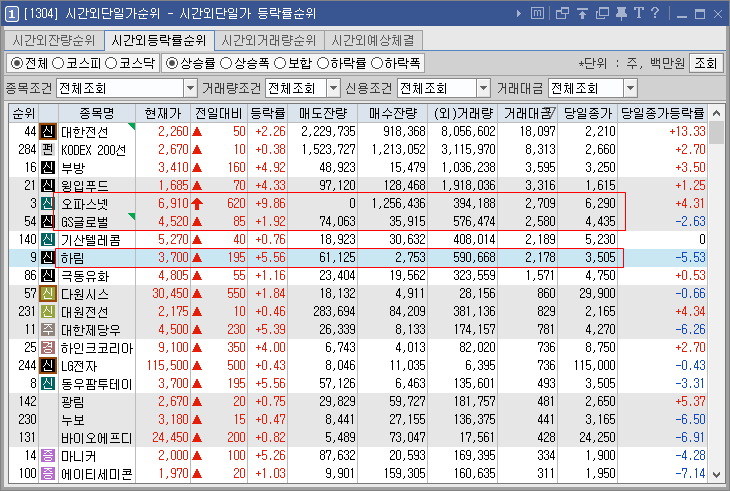730x491 pixels.
Task: Click the 증 badge icon next to 마니커
Action: (x=48, y=456)
